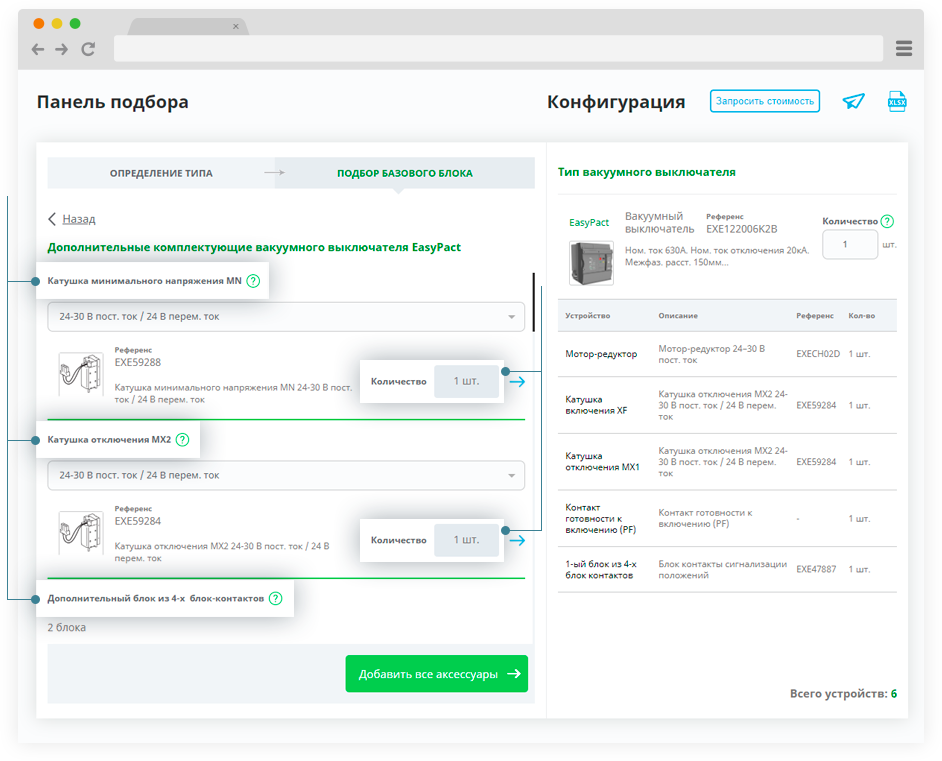Image resolution: width=942 pixels, height=761 pixels.
Task: Click the Кол-во column header
Action: pyautogui.click(x=861, y=316)
